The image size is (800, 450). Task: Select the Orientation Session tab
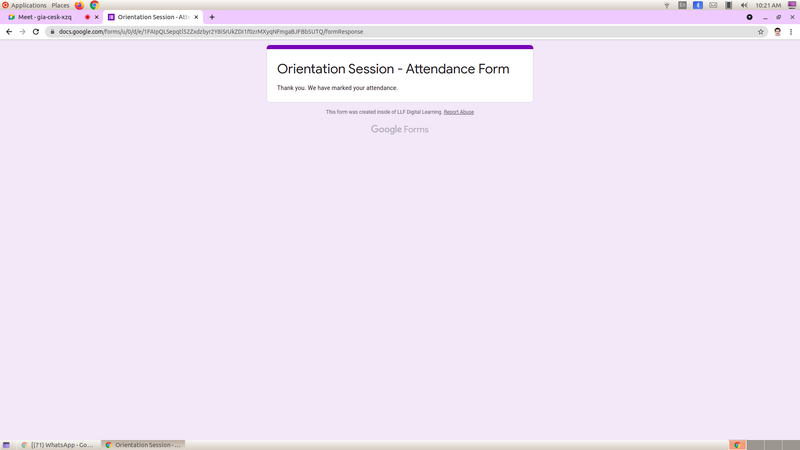tap(153, 17)
